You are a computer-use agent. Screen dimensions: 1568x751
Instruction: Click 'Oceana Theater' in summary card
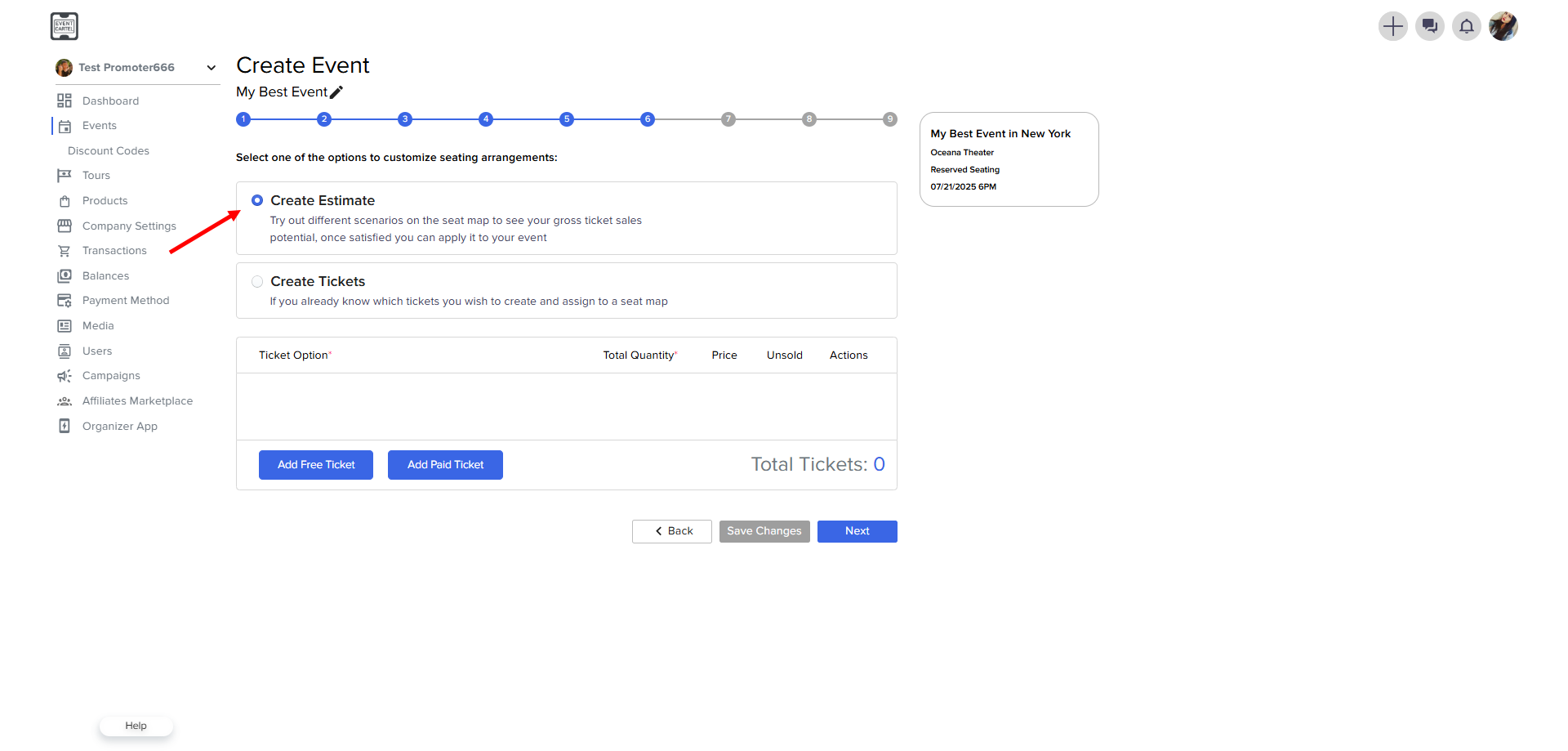[962, 153]
